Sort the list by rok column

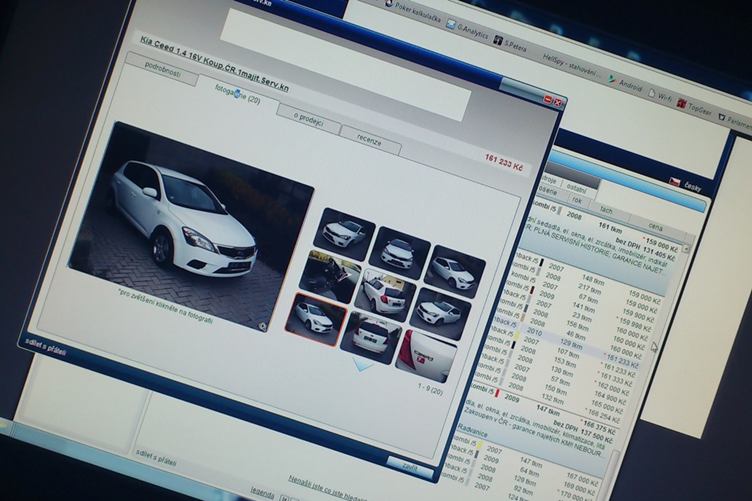(577, 200)
